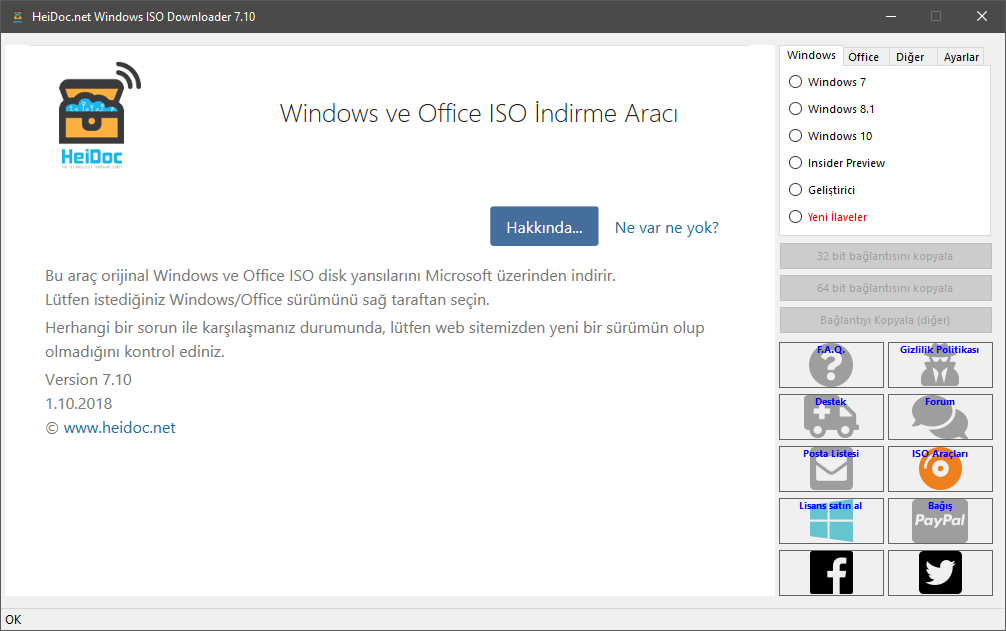Click the Posta Listesi envelope icon
This screenshot has height=631, width=1006.
831,469
